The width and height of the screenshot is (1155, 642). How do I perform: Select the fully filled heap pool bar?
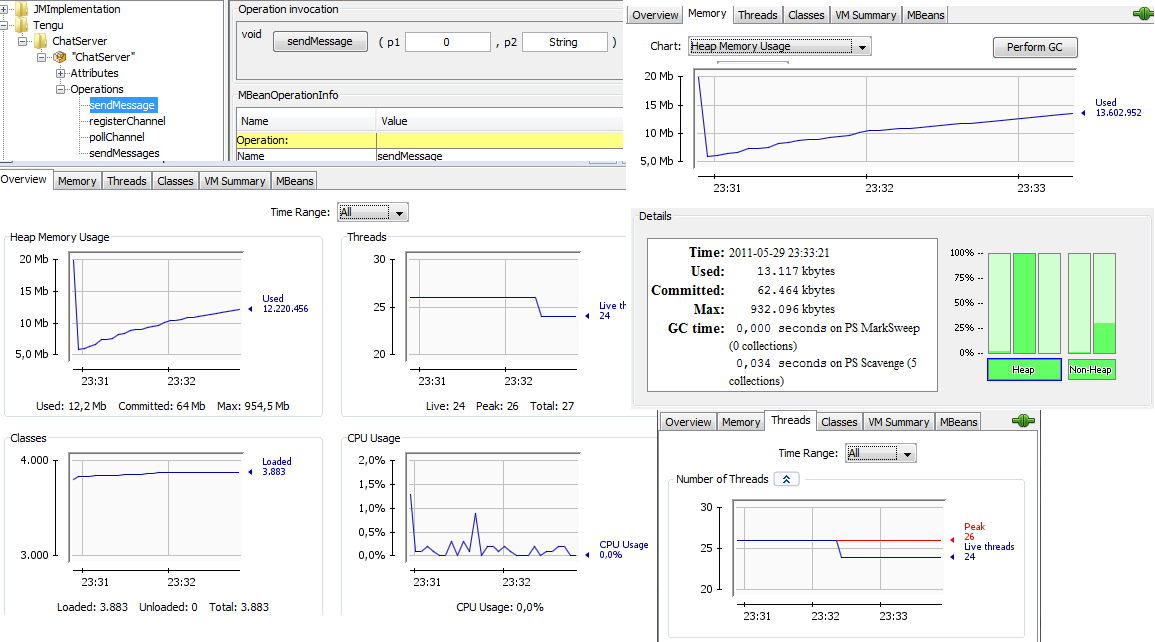[1023, 303]
